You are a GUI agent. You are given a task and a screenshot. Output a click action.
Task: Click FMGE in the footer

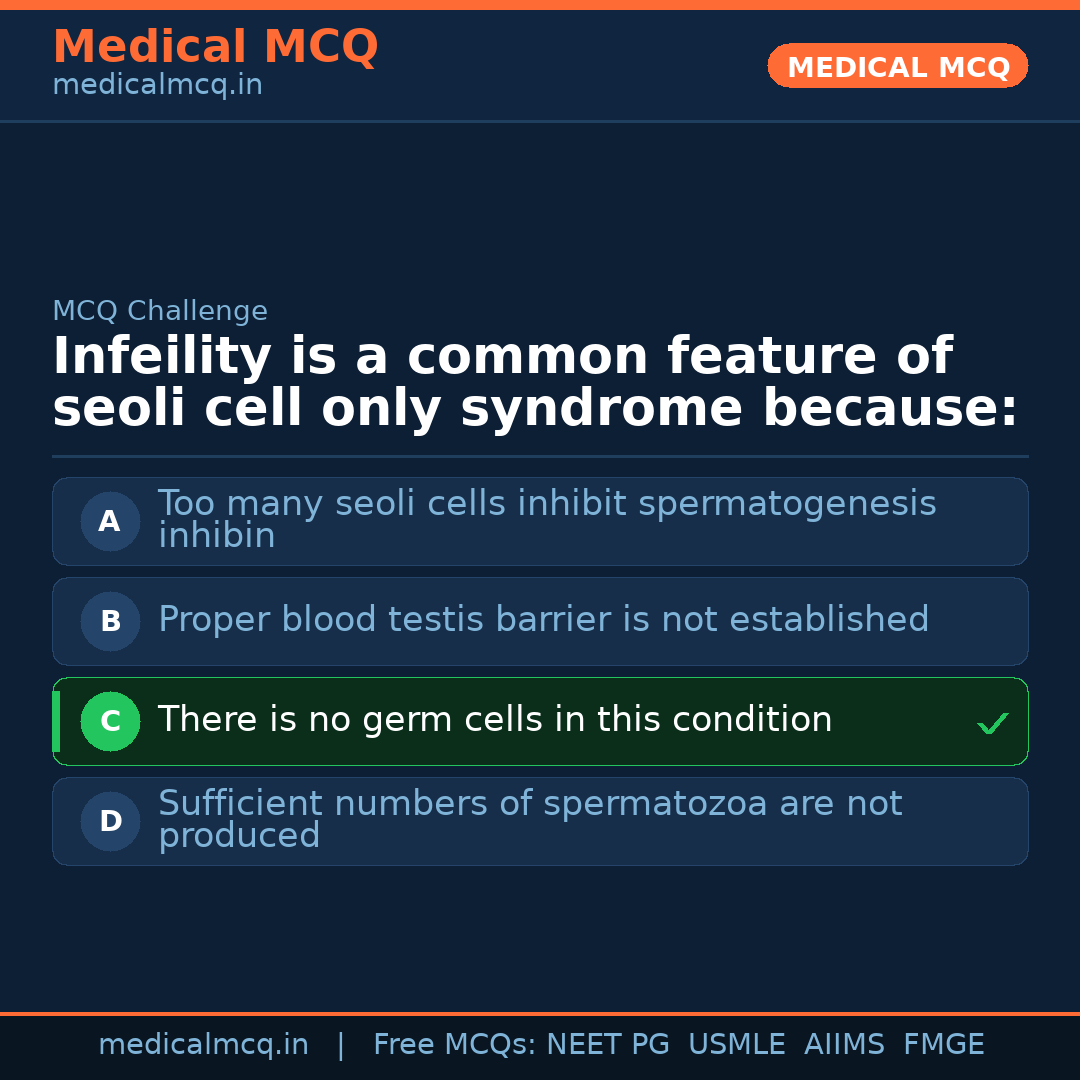[943, 1045]
